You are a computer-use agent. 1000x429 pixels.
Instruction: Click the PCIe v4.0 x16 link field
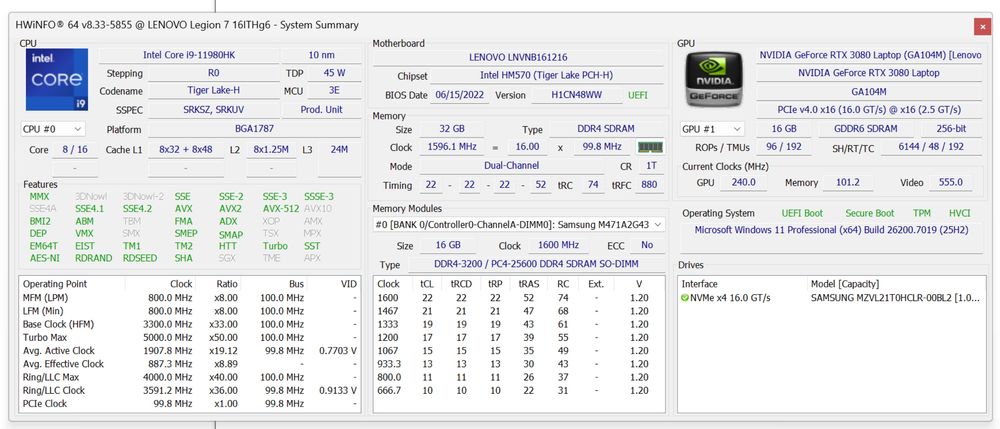pos(869,110)
